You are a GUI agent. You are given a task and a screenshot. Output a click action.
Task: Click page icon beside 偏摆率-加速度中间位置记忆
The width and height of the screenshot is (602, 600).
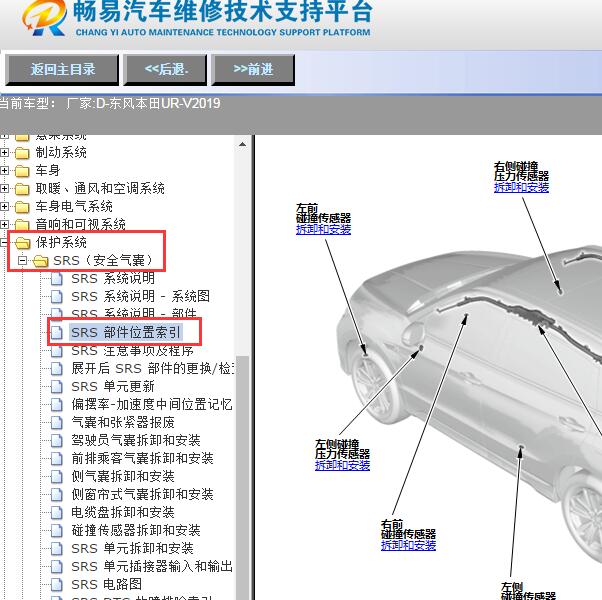click(57, 405)
